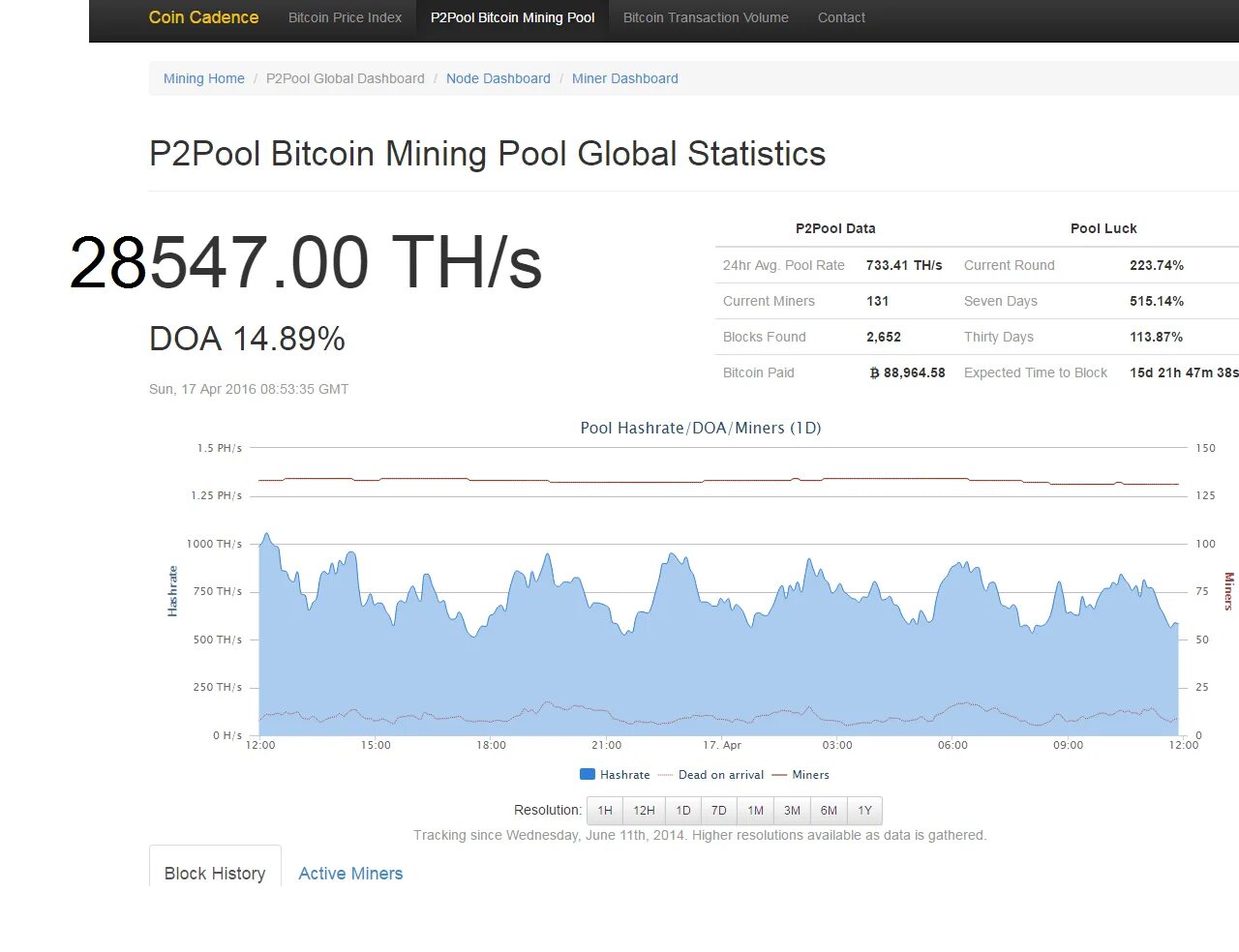The height and width of the screenshot is (952, 1239).
Task: Click Expected Time to Block value
Action: 1184,372
